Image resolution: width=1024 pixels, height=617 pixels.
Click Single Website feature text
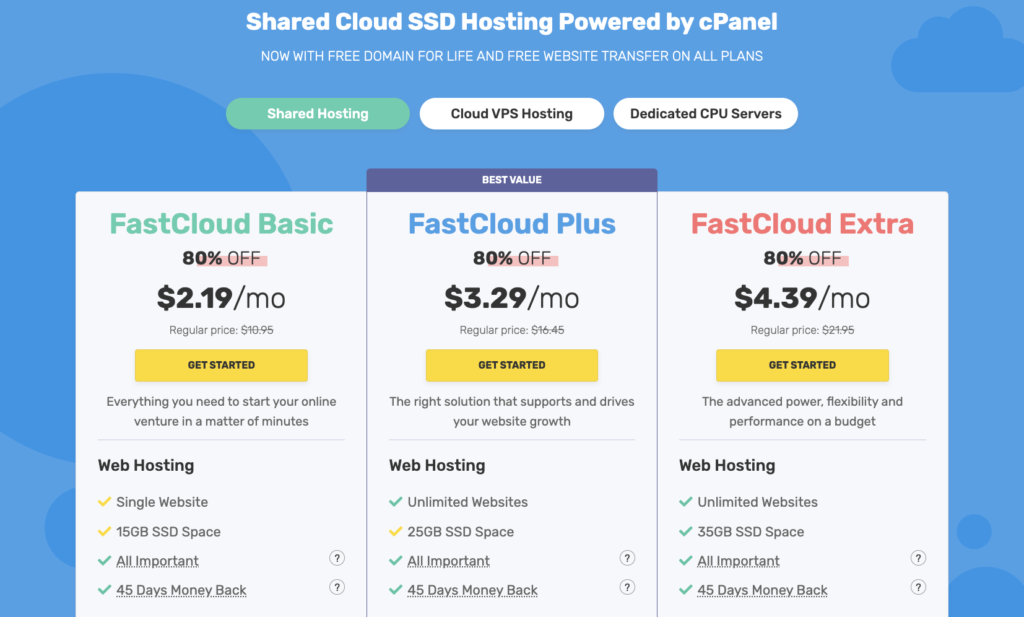[162, 502]
